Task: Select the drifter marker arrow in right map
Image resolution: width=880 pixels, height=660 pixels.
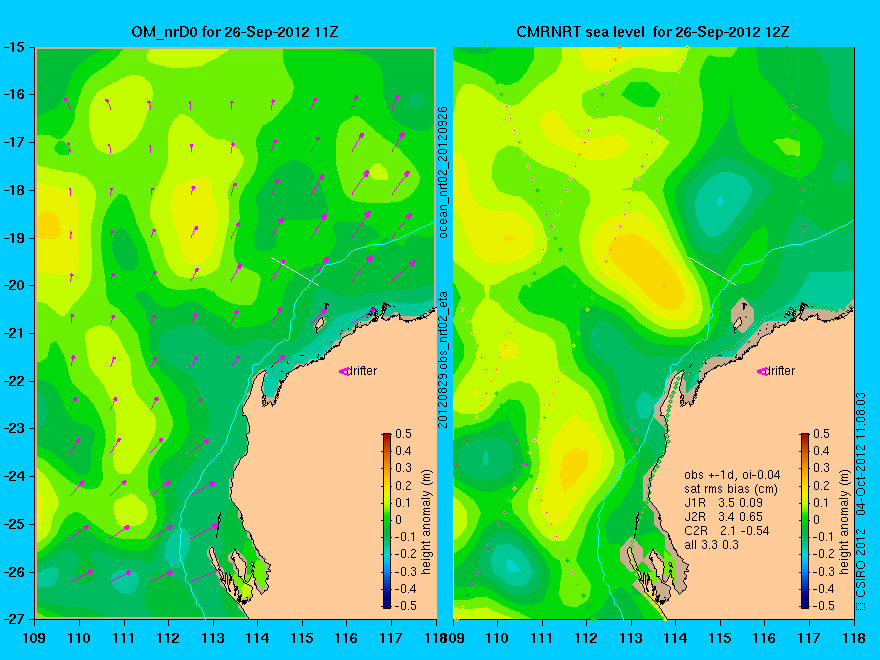Action: 762,372
